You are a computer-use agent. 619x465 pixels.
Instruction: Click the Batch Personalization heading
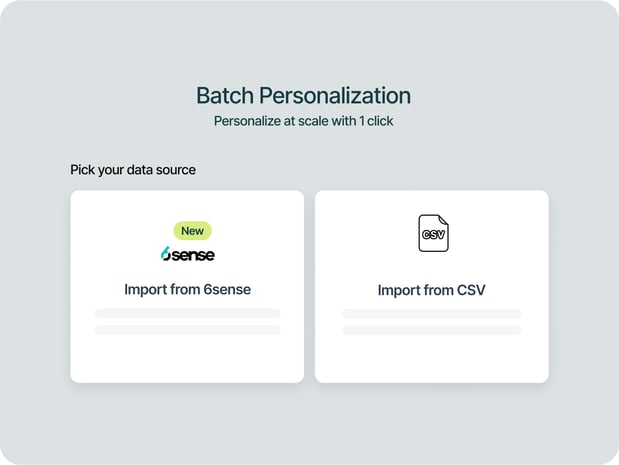point(303,96)
